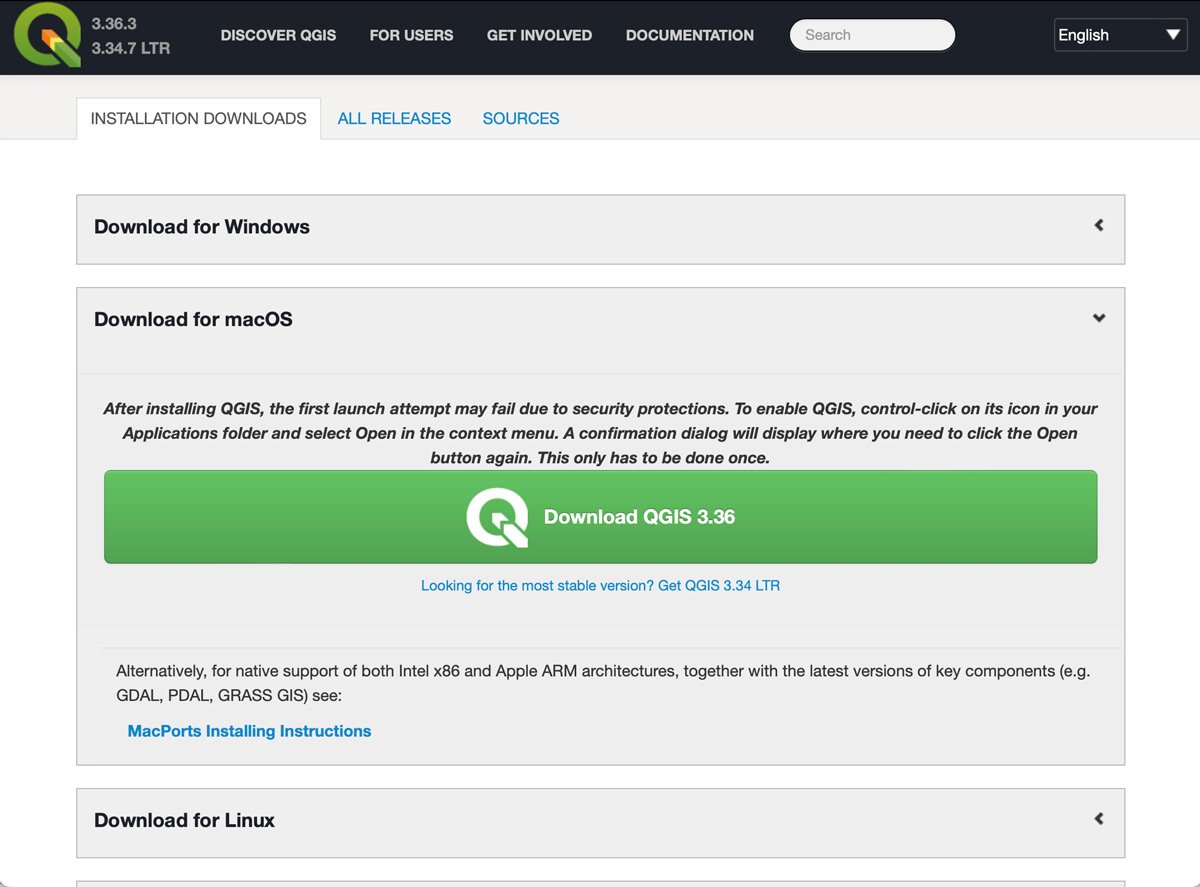
Task: Open the Get QGIS 3.34 LTR link
Action: (600, 586)
